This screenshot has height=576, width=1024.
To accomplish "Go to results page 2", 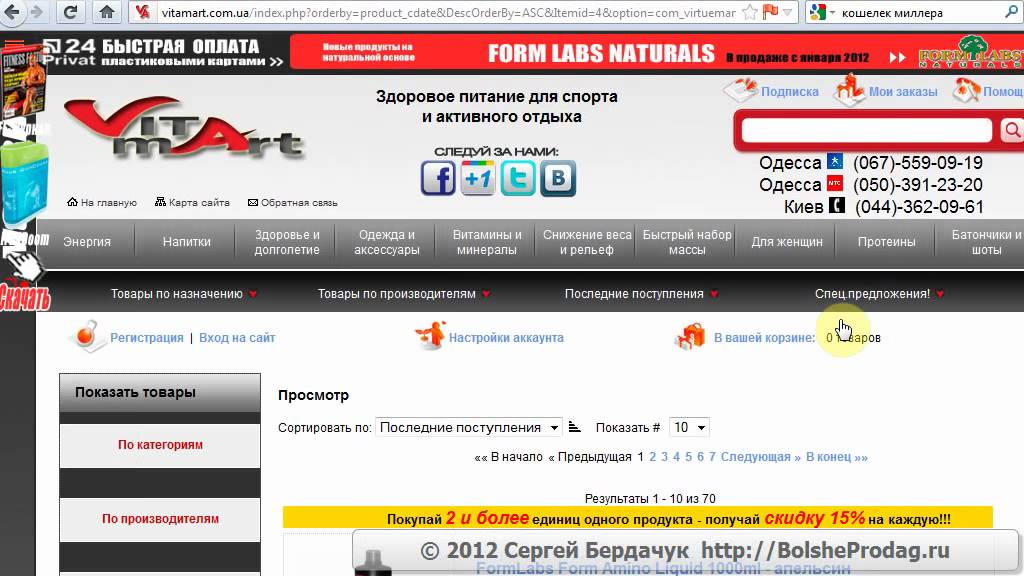I will coord(652,456).
